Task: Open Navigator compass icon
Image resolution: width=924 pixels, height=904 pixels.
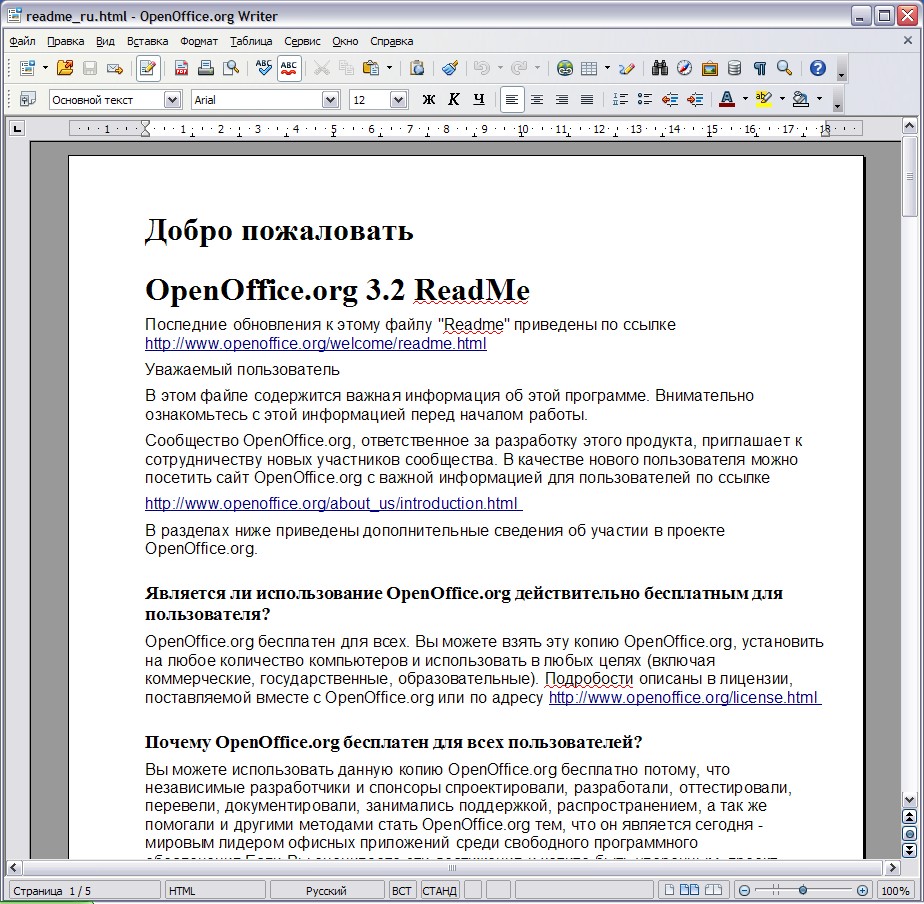Action: pos(684,68)
